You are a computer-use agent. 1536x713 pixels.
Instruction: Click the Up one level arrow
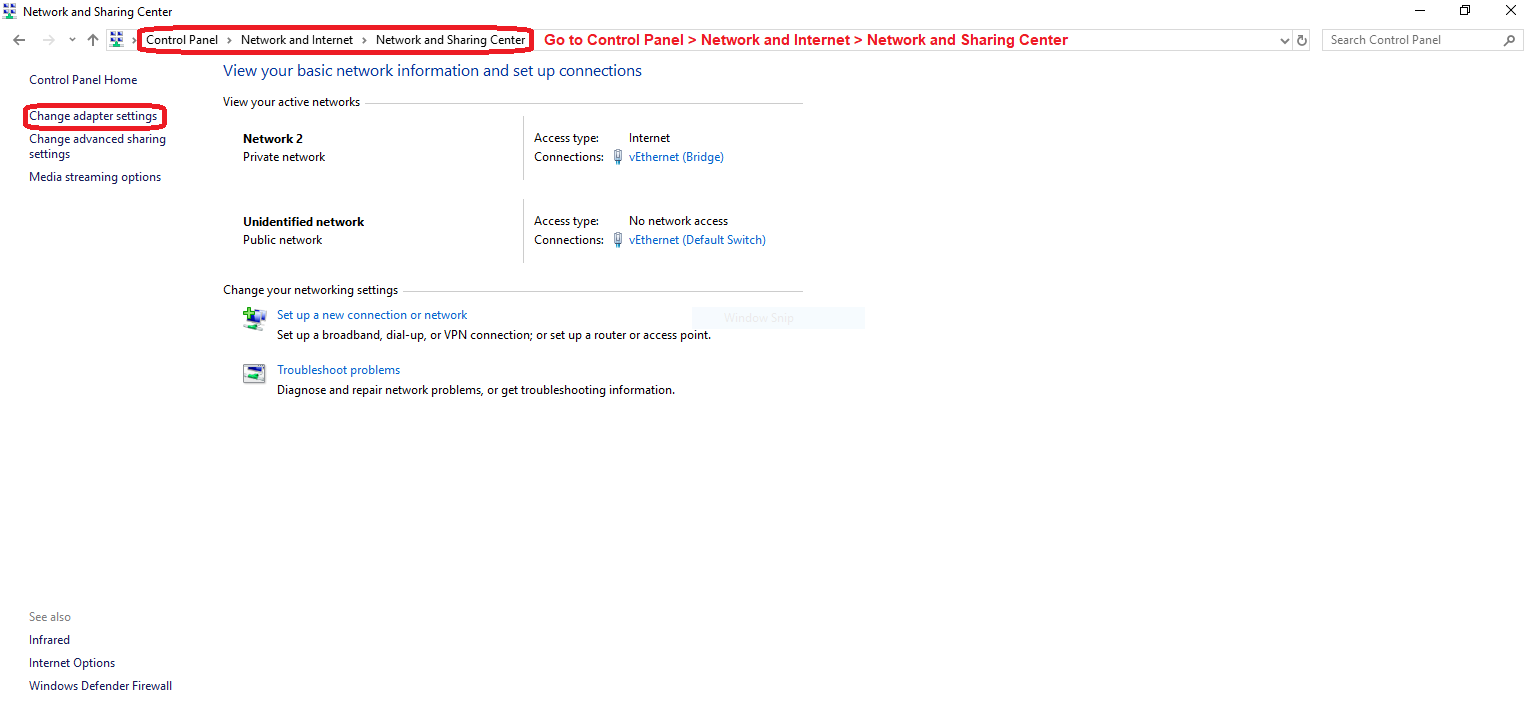click(x=93, y=40)
